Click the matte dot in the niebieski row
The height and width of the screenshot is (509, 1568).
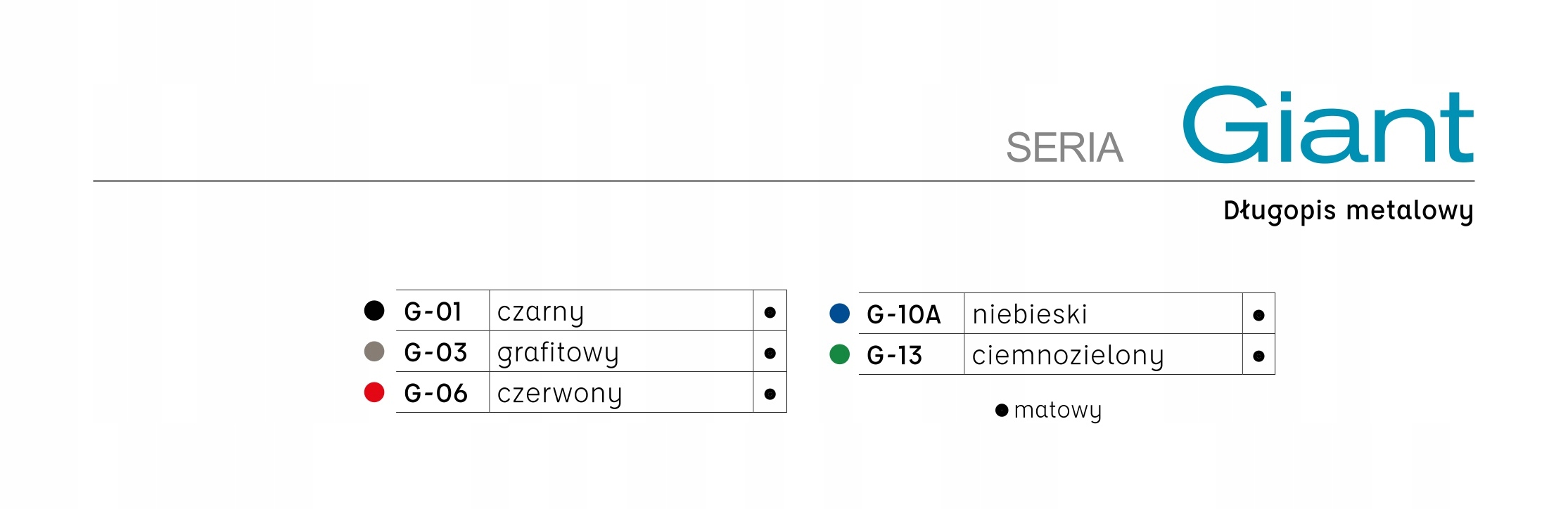point(1258,315)
